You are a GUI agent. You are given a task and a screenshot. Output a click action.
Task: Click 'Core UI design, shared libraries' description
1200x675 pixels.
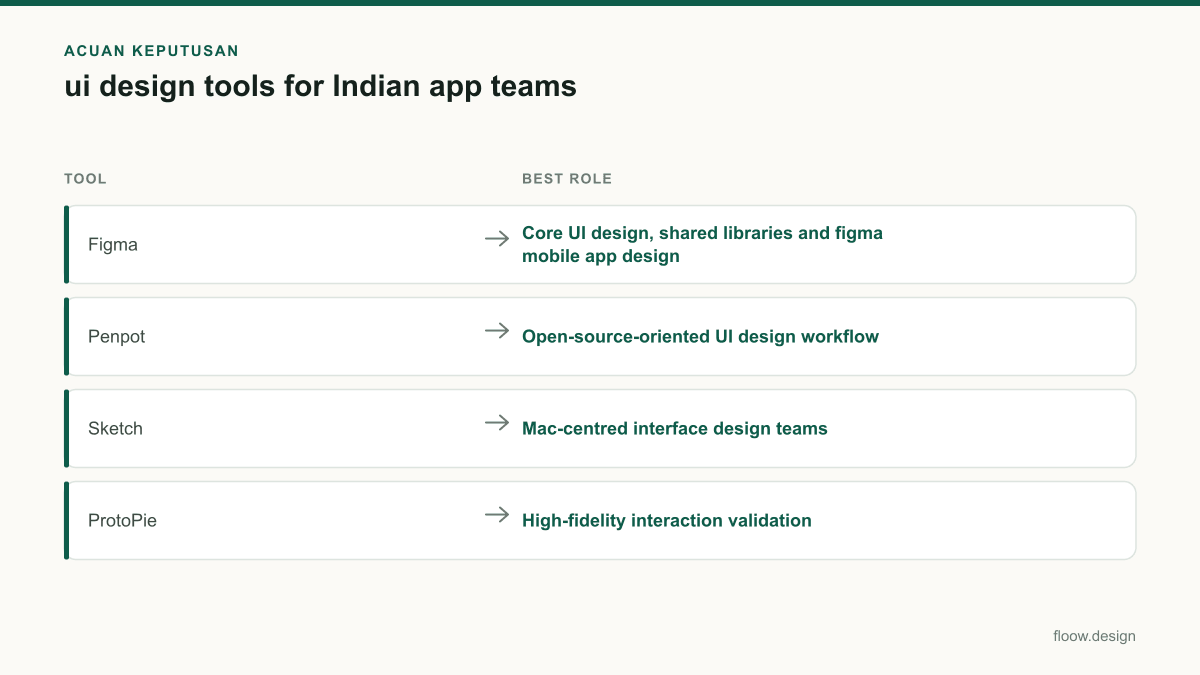[702, 244]
